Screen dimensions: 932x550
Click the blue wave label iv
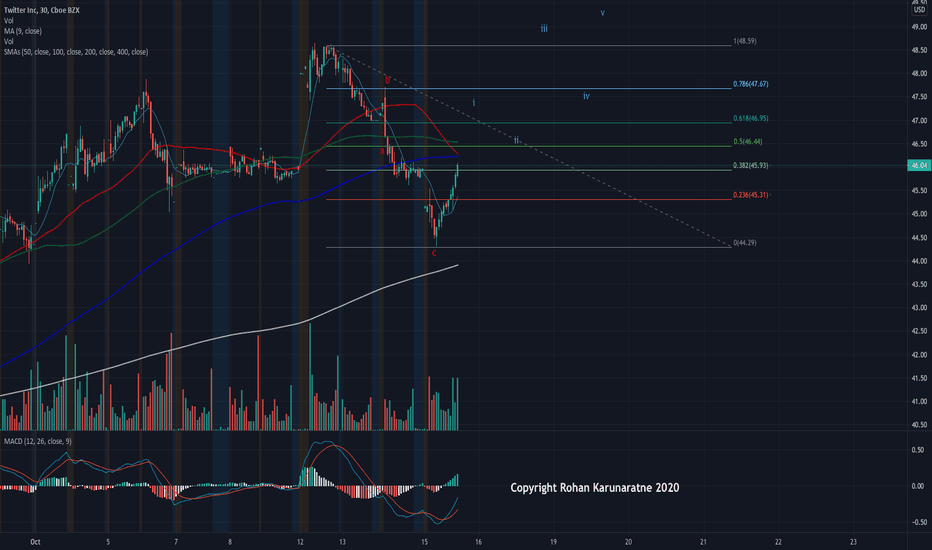point(586,96)
